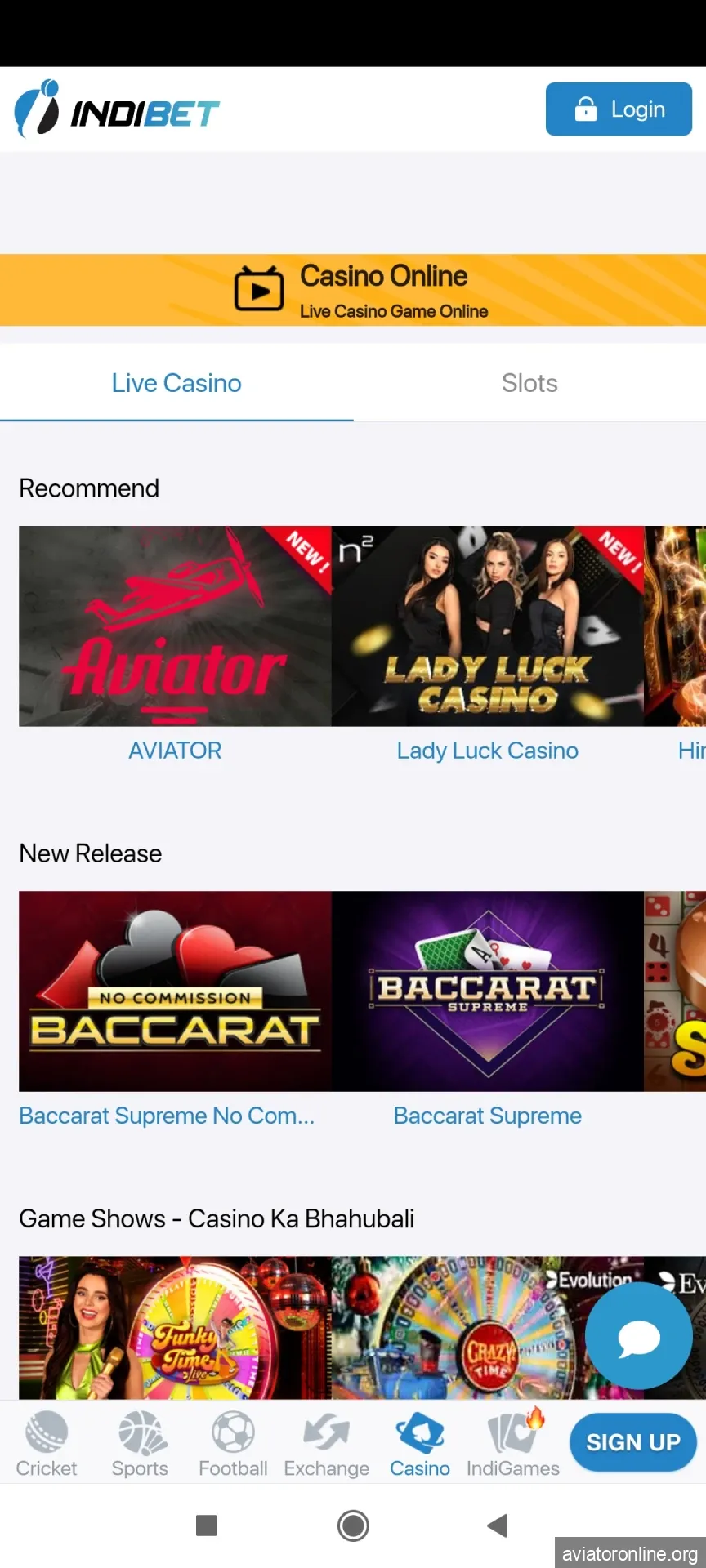Open the Cricket section icon

click(x=47, y=1433)
